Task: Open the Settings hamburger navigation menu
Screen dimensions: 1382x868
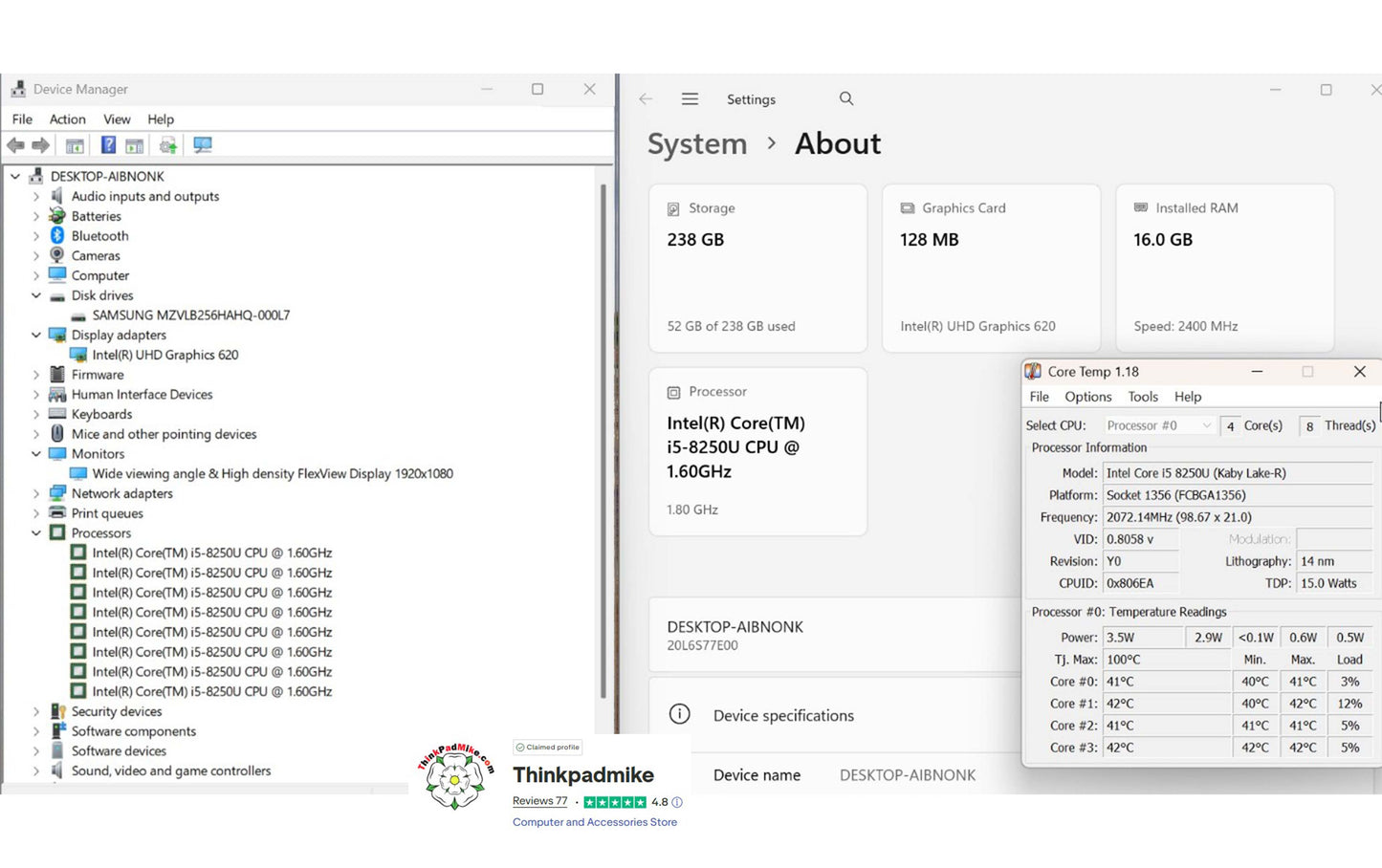Action: (690, 99)
